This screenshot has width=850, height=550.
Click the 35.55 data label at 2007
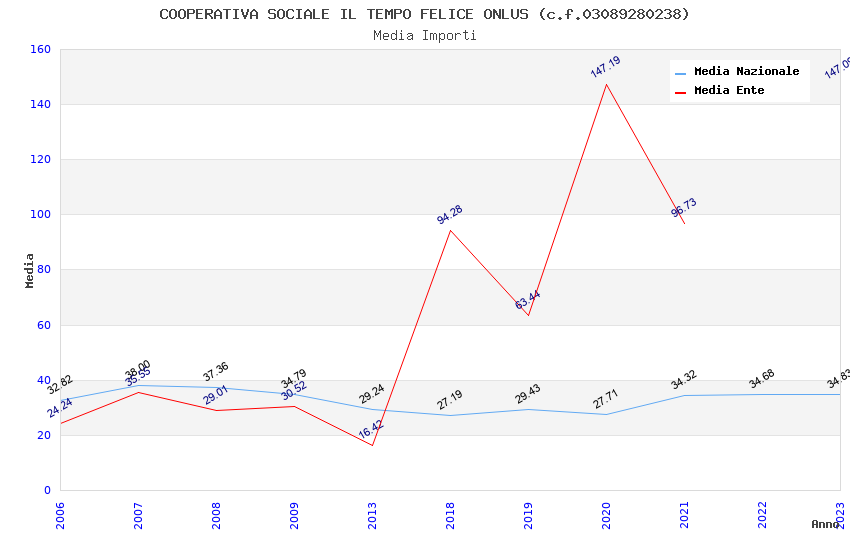click(138, 377)
